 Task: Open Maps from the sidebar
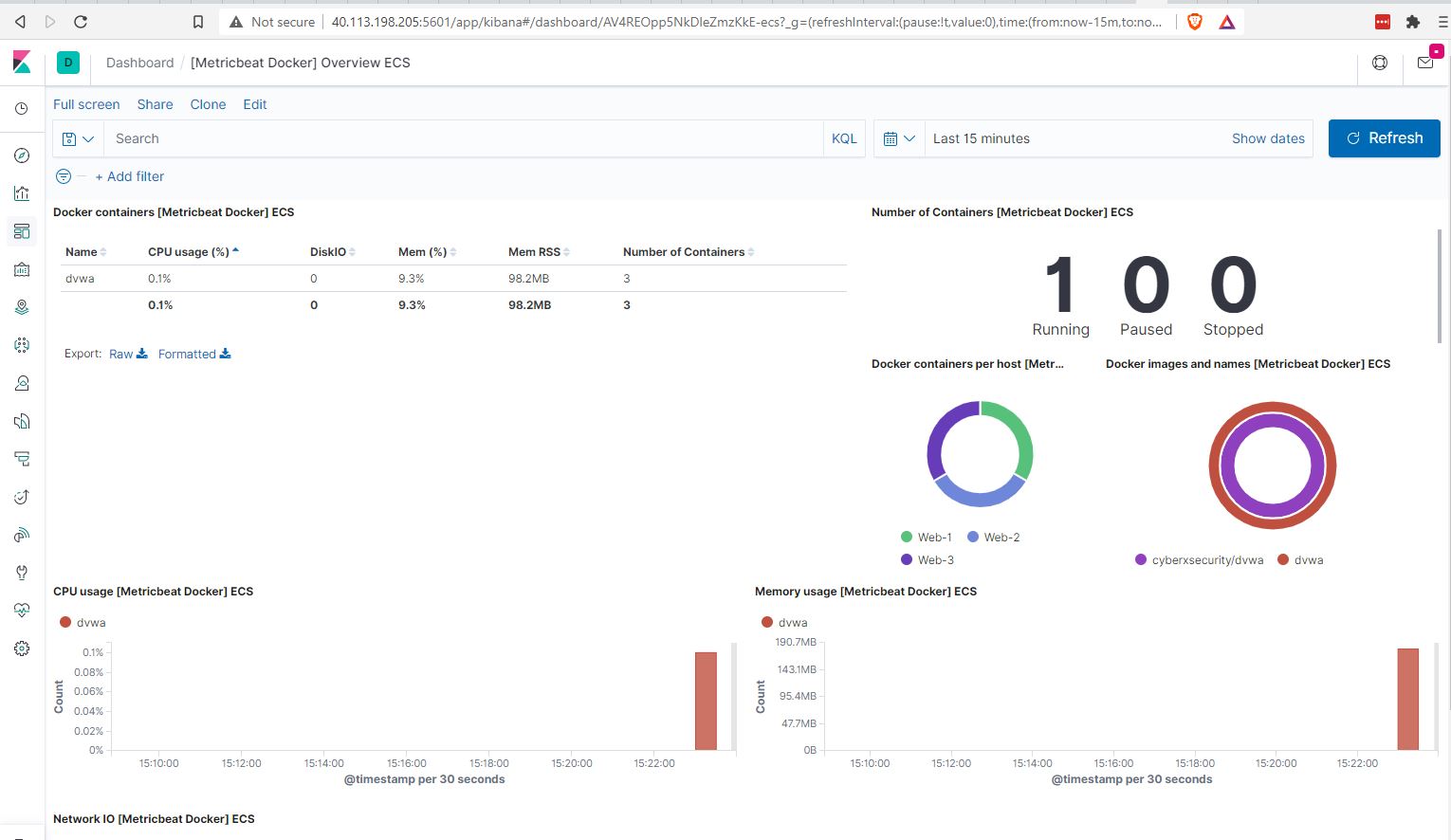(x=22, y=307)
